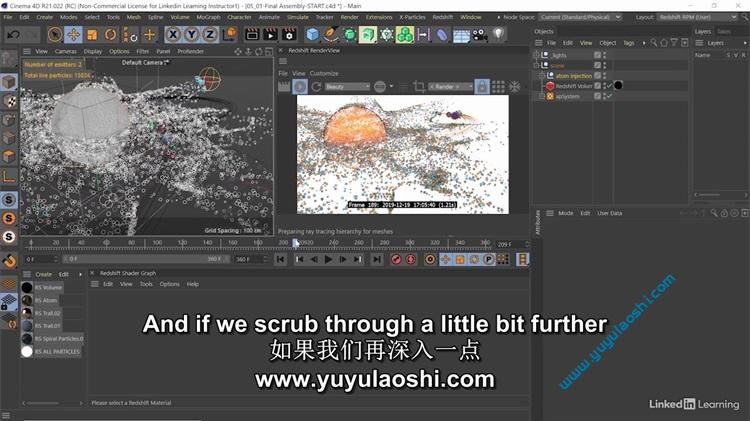Screen dimensions: 750x421
Task: Open the Create menu in menu bar
Action: pos(44,17)
